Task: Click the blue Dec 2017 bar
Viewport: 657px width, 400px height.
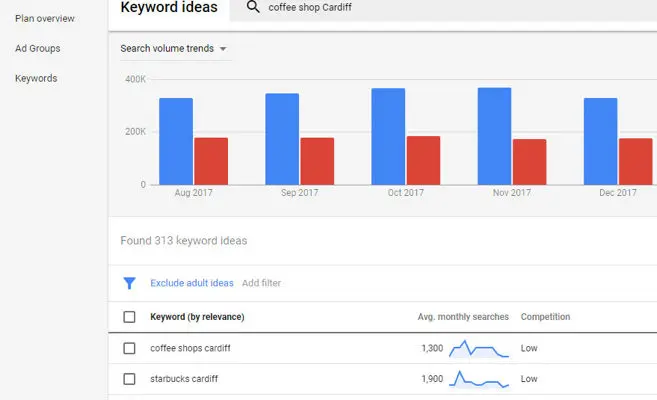Action: pos(600,142)
